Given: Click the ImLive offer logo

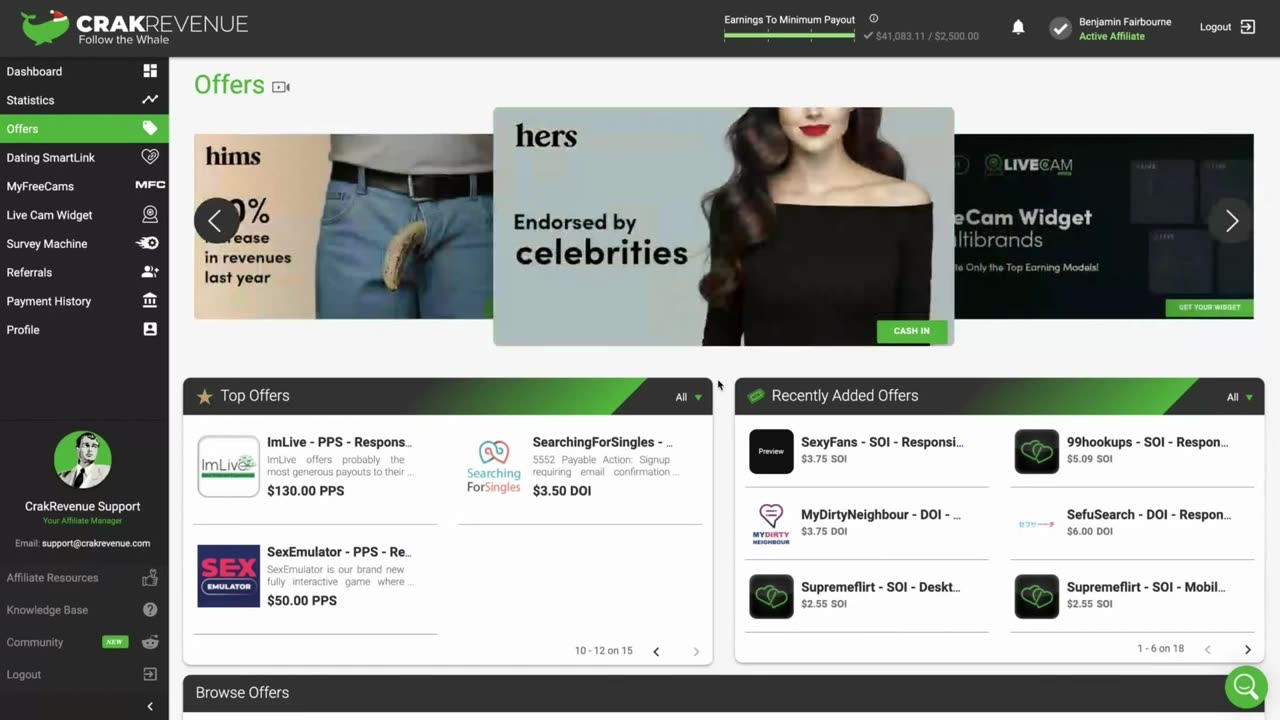Looking at the screenshot, I should (228, 466).
